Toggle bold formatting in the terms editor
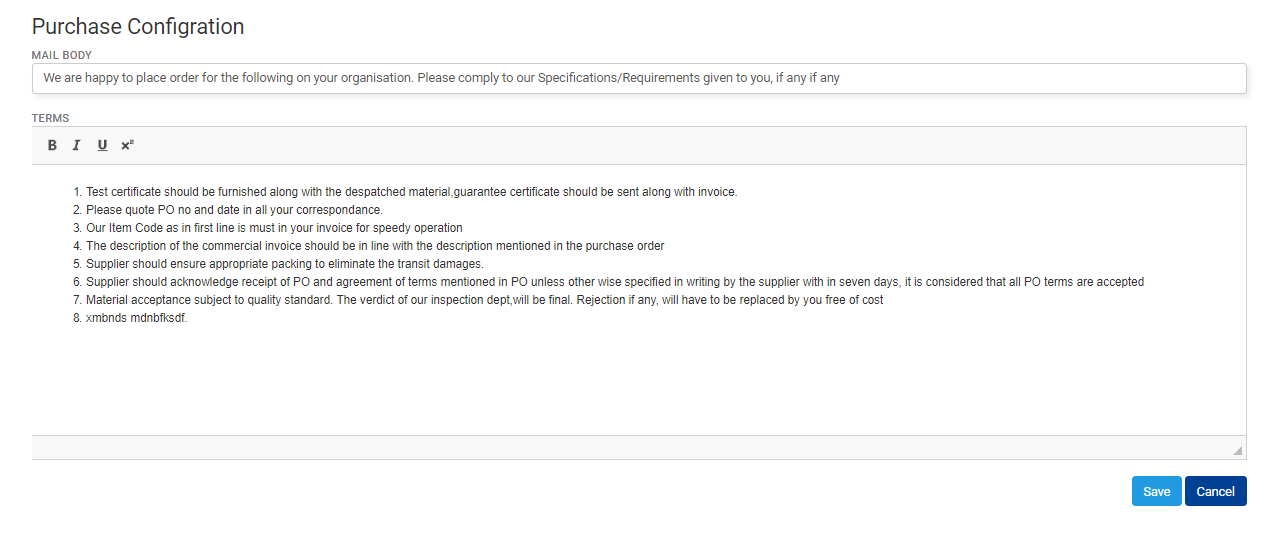The image size is (1281, 537). tap(52, 145)
